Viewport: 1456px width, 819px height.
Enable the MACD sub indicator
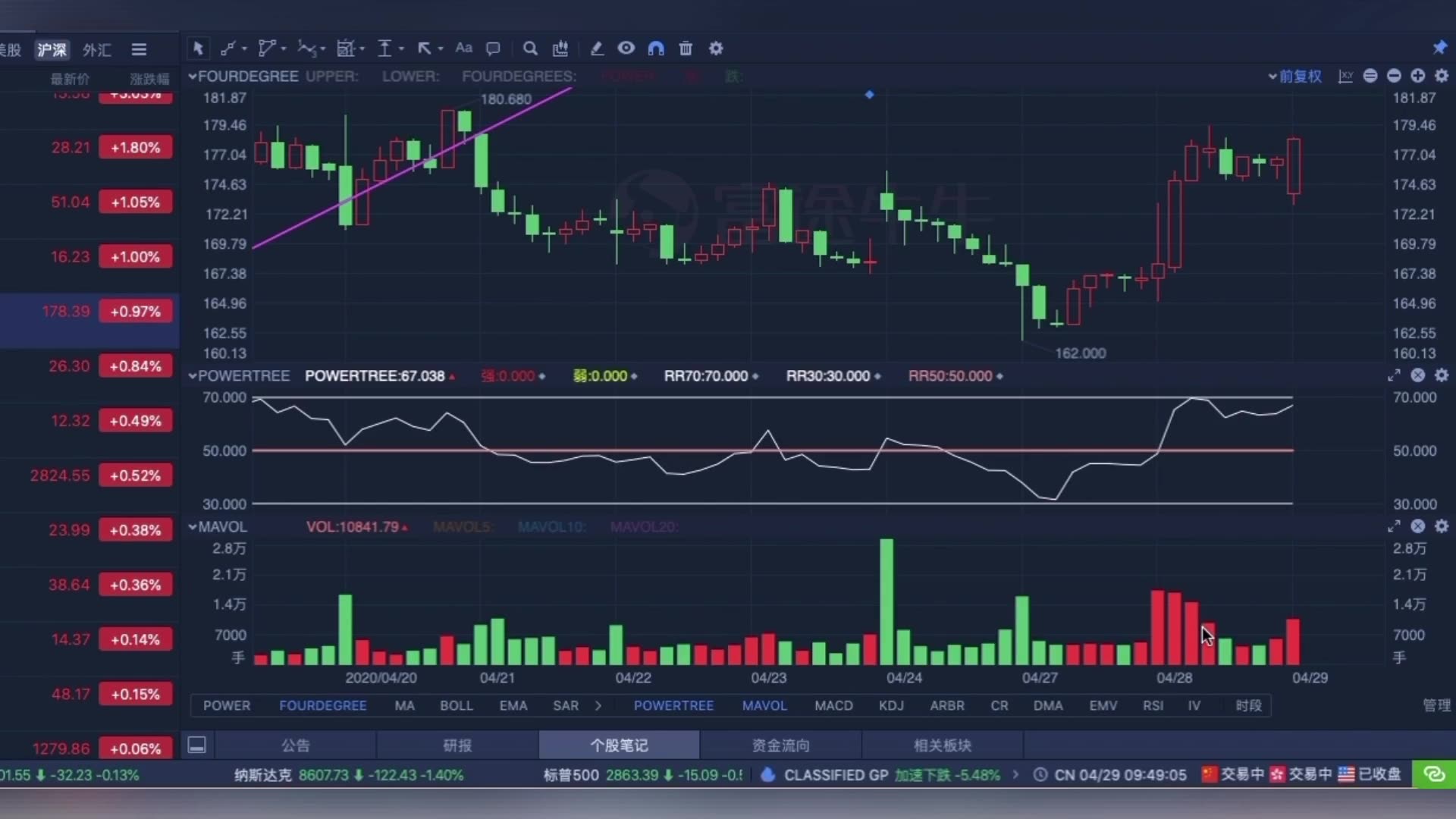point(834,706)
